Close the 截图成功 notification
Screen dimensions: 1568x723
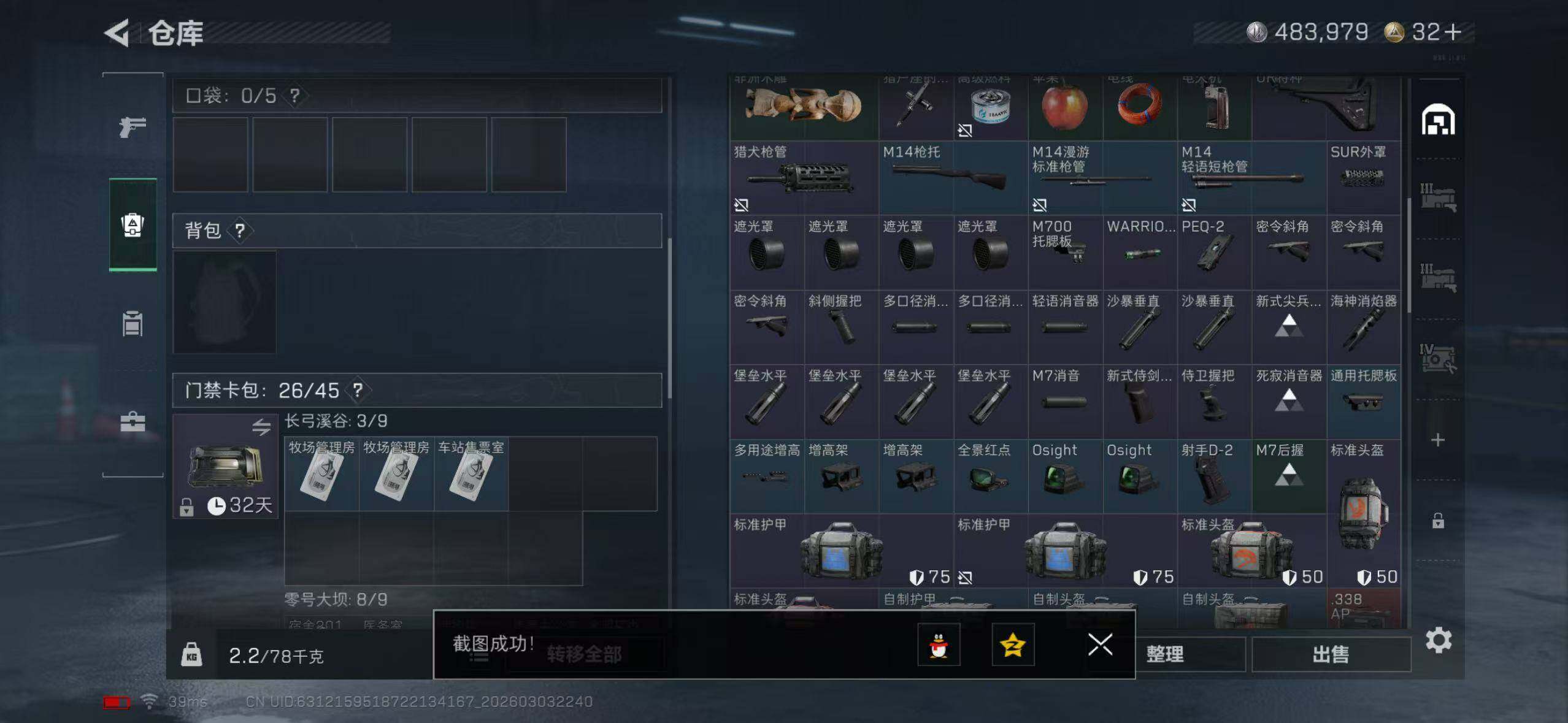tap(1100, 645)
